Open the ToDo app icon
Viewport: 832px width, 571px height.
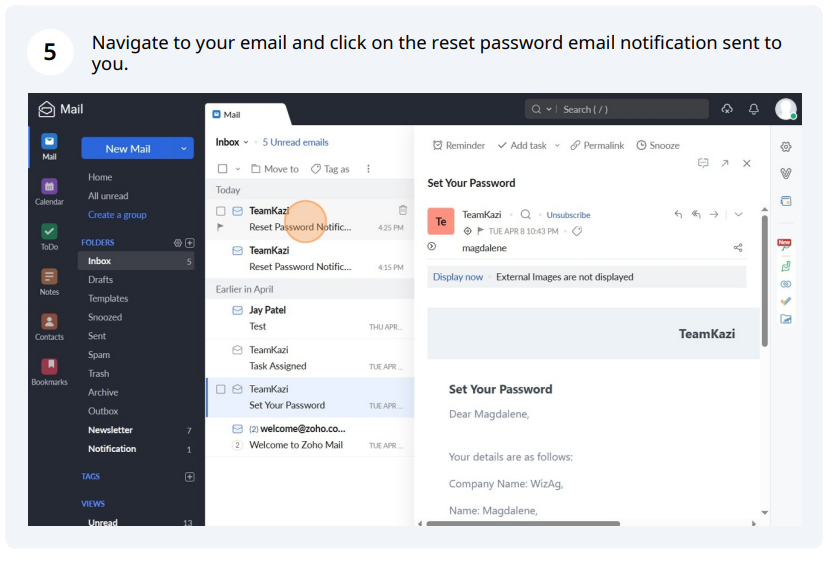[x=49, y=237]
